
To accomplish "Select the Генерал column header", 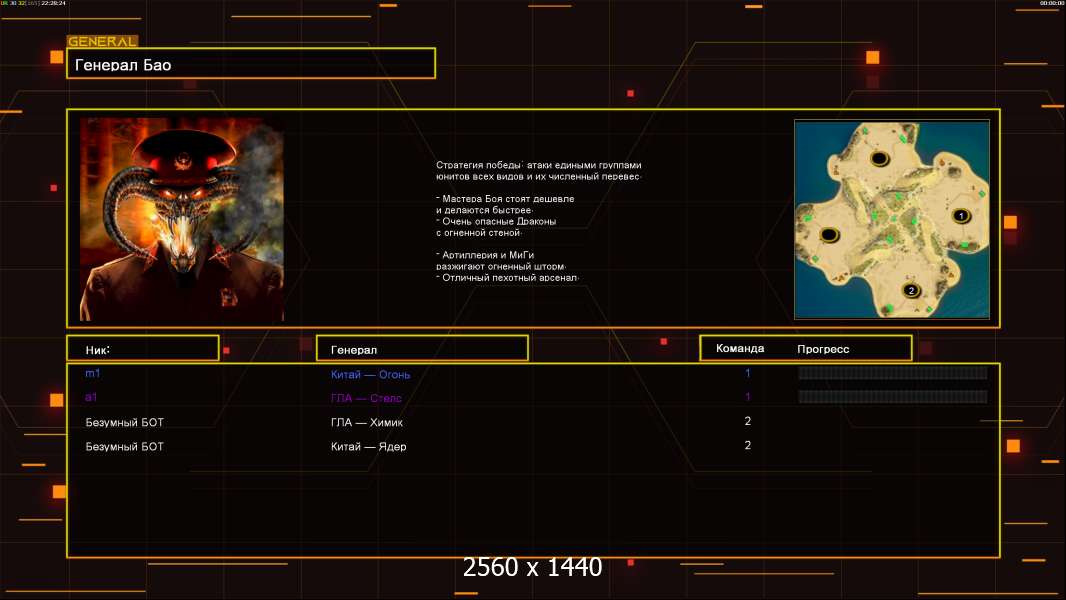I will click(x=422, y=349).
